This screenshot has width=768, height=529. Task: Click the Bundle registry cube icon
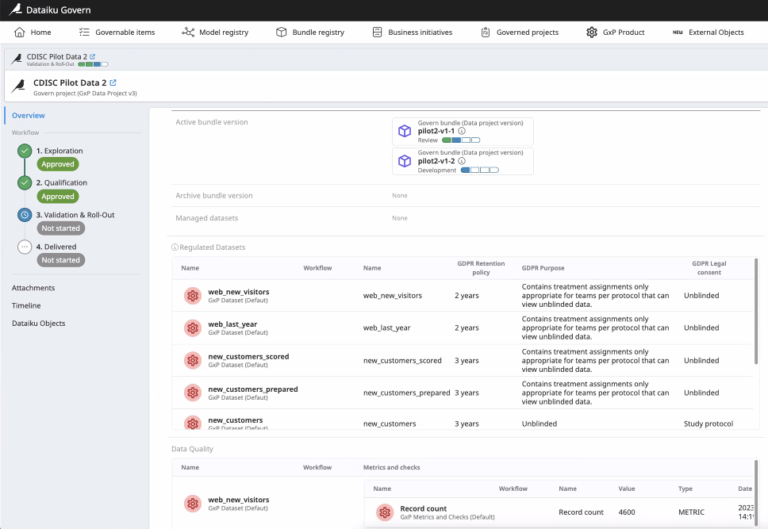[x=281, y=32]
